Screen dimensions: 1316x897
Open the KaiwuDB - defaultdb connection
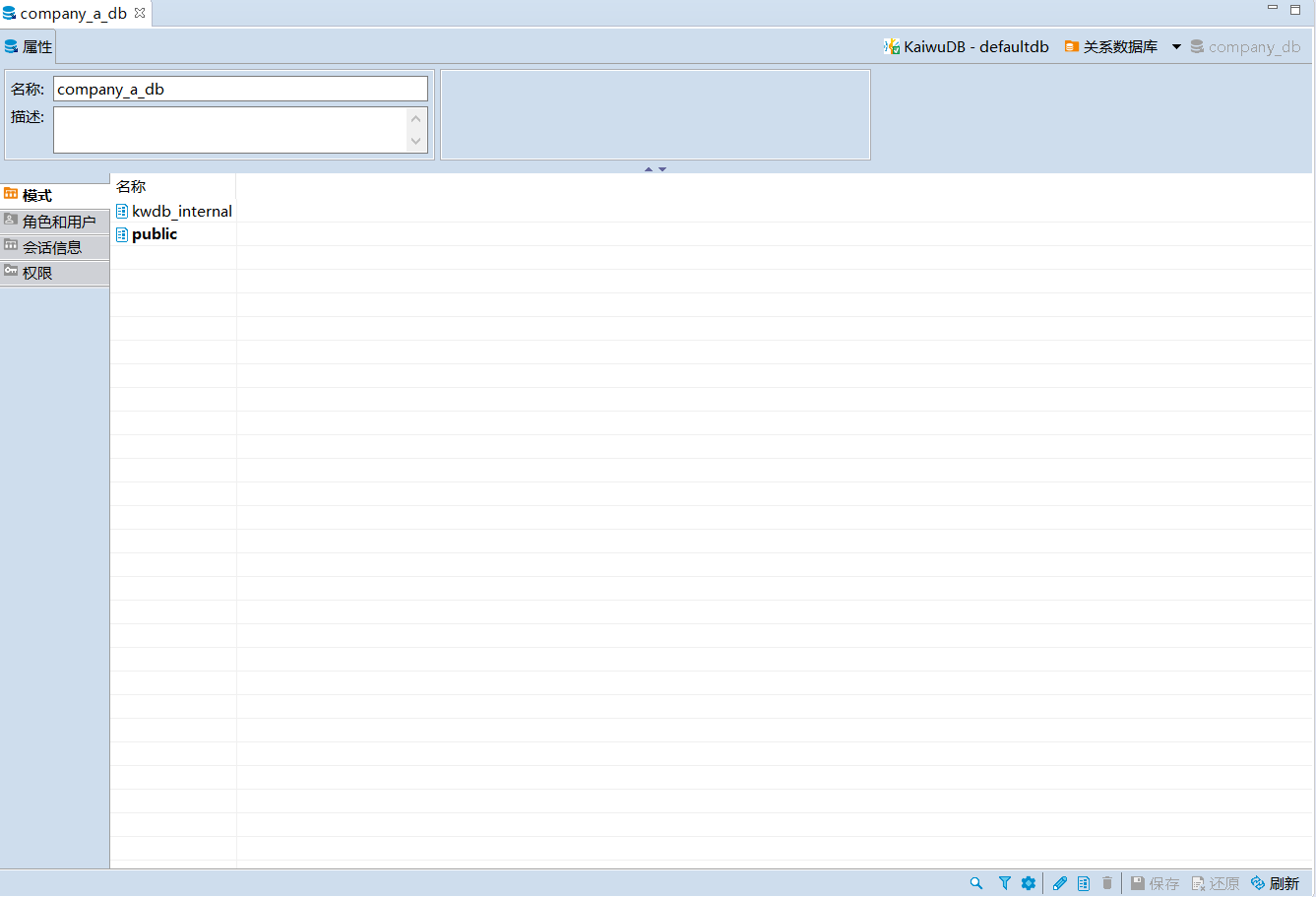[x=967, y=47]
